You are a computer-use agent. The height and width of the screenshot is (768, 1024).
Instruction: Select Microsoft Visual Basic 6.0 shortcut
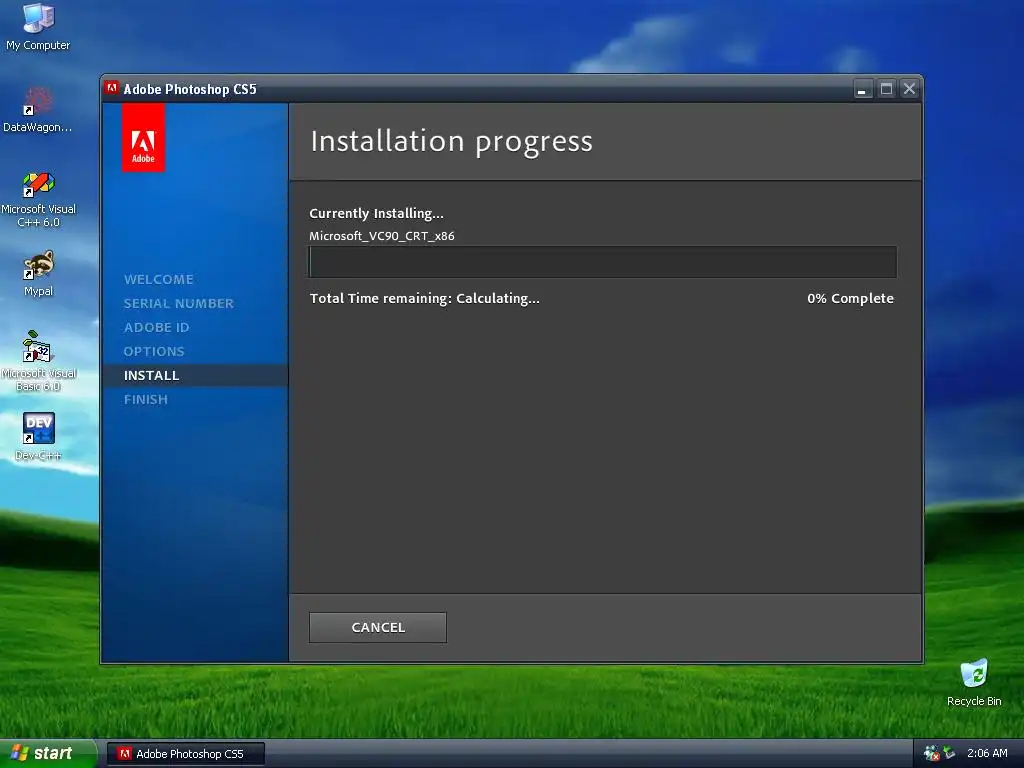(38, 360)
